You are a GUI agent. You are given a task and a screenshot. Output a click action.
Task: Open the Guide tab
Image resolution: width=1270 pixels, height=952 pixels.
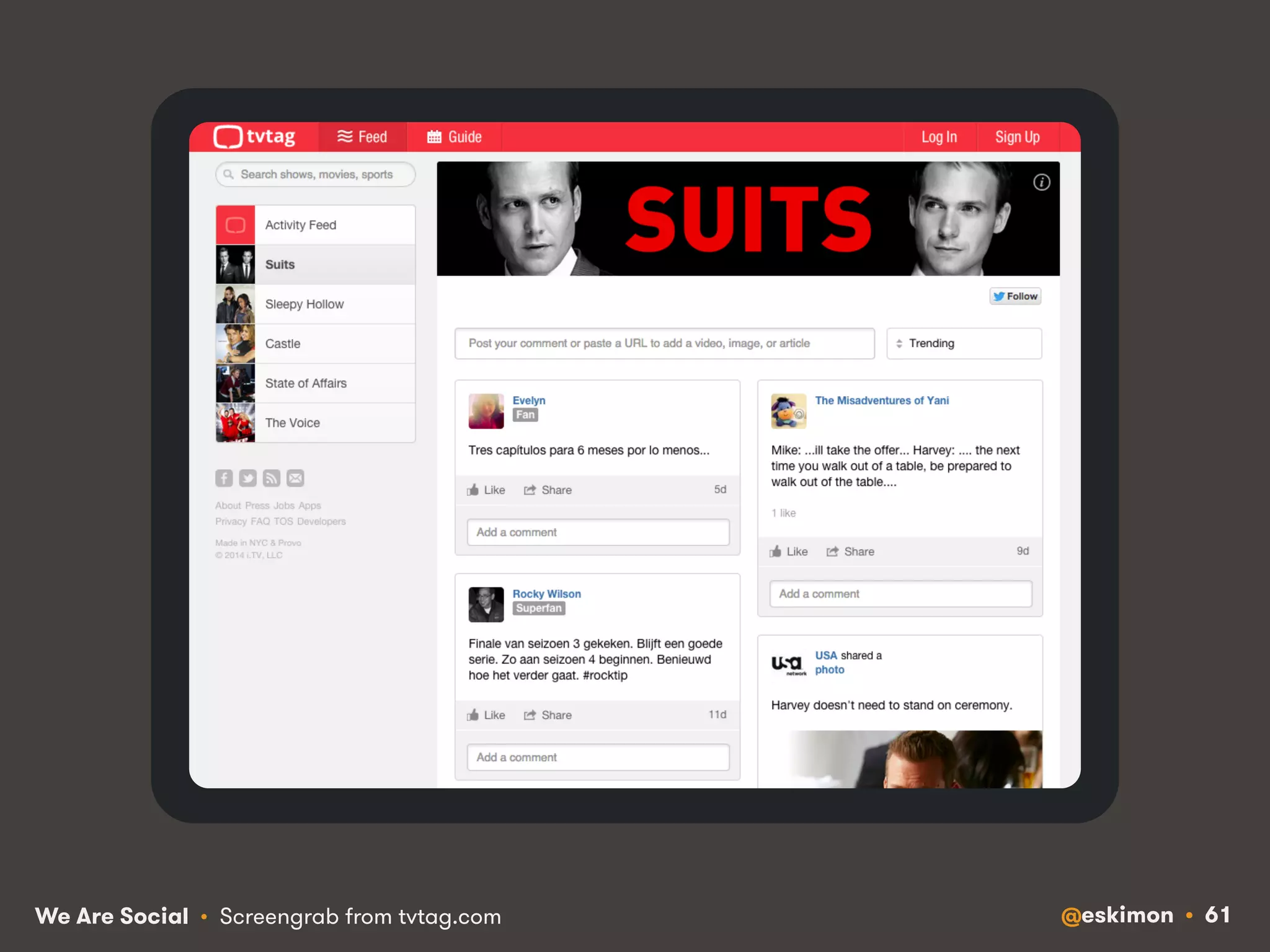click(454, 137)
